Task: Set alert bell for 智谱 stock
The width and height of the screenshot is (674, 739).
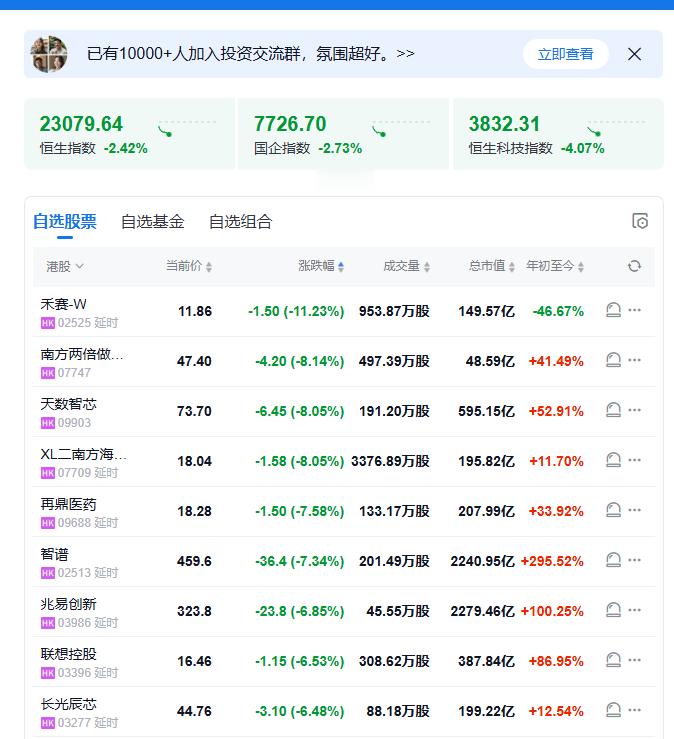Action: [x=613, y=559]
